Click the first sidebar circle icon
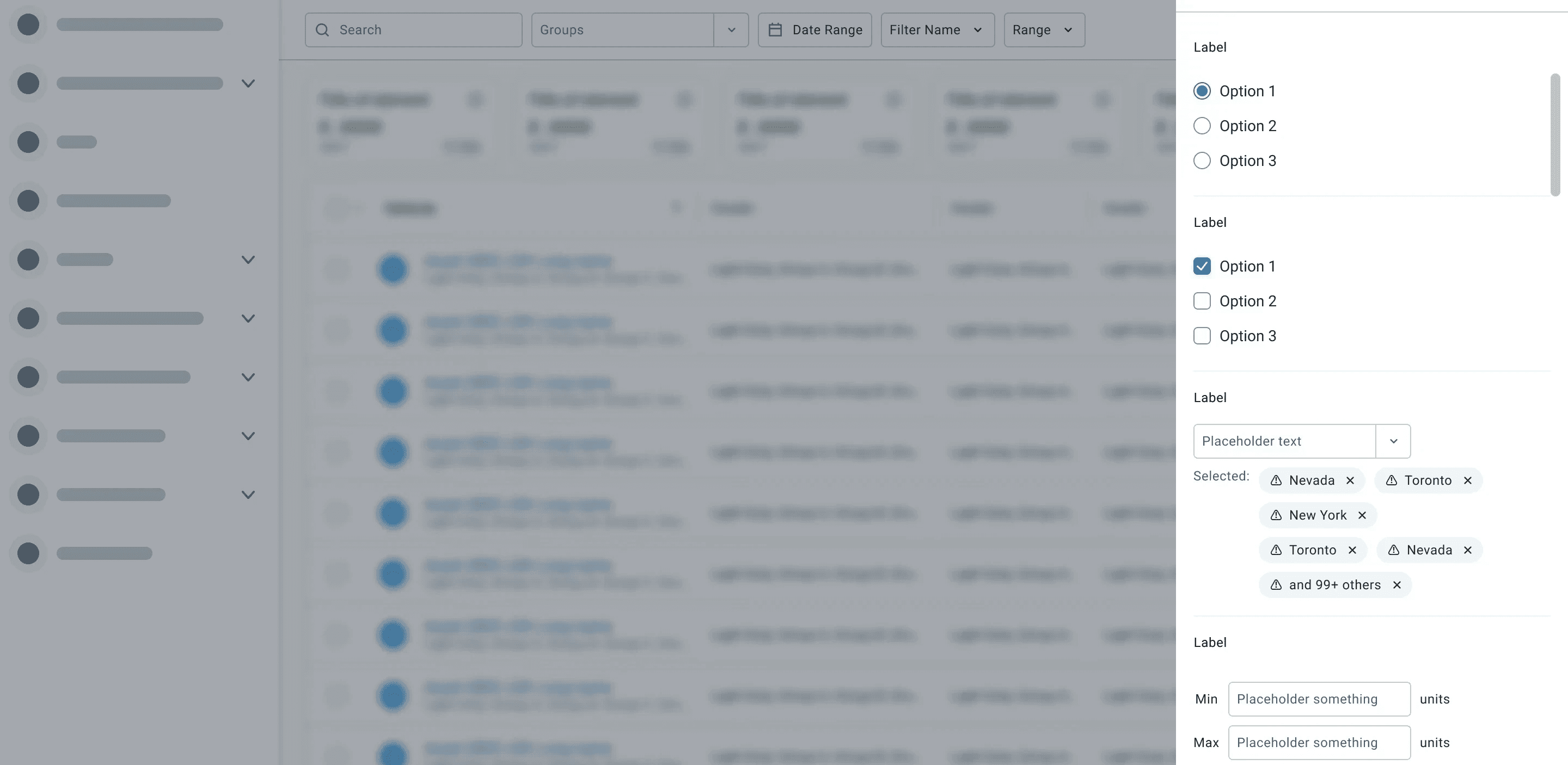 click(x=28, y=24)
